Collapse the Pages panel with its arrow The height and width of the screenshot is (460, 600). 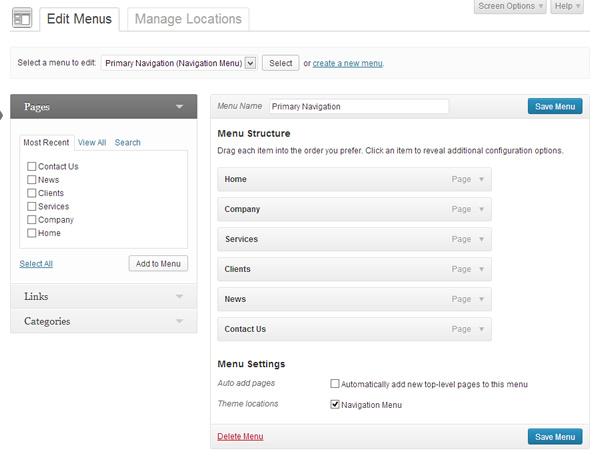[x=179, y=107]
